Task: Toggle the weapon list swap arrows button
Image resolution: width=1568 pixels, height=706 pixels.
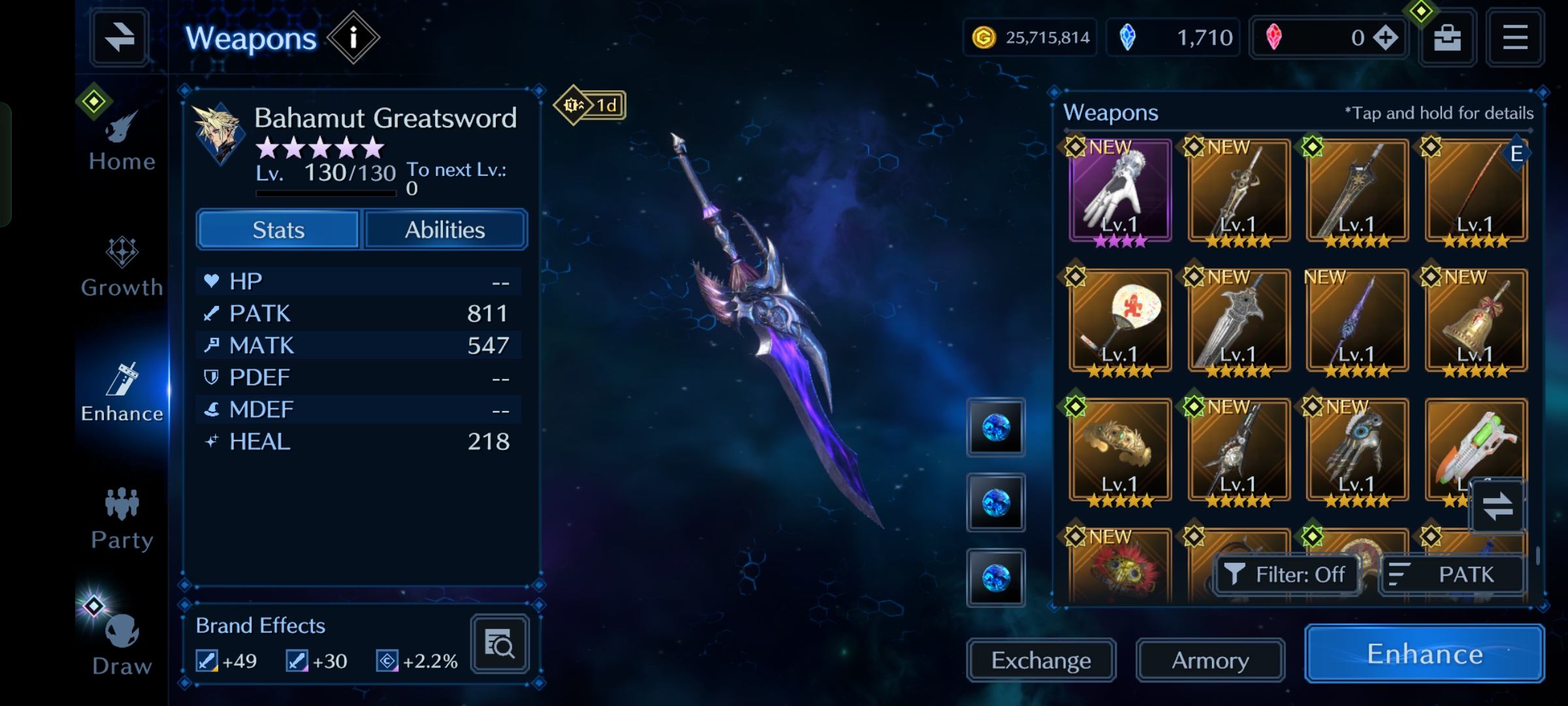Action: click(x=1497, y=507)
